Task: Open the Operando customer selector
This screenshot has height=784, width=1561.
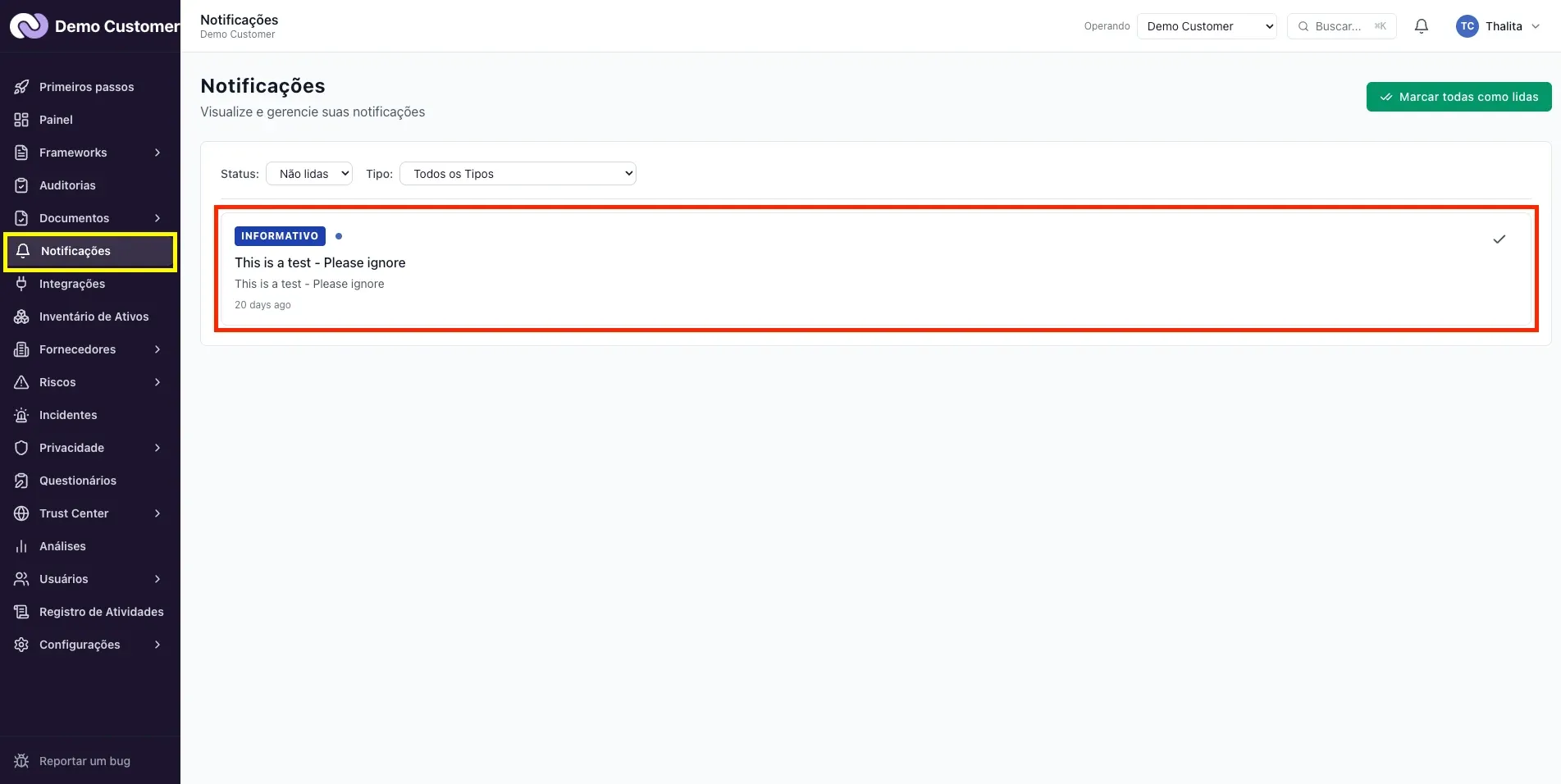Action: coord(1207,26)
